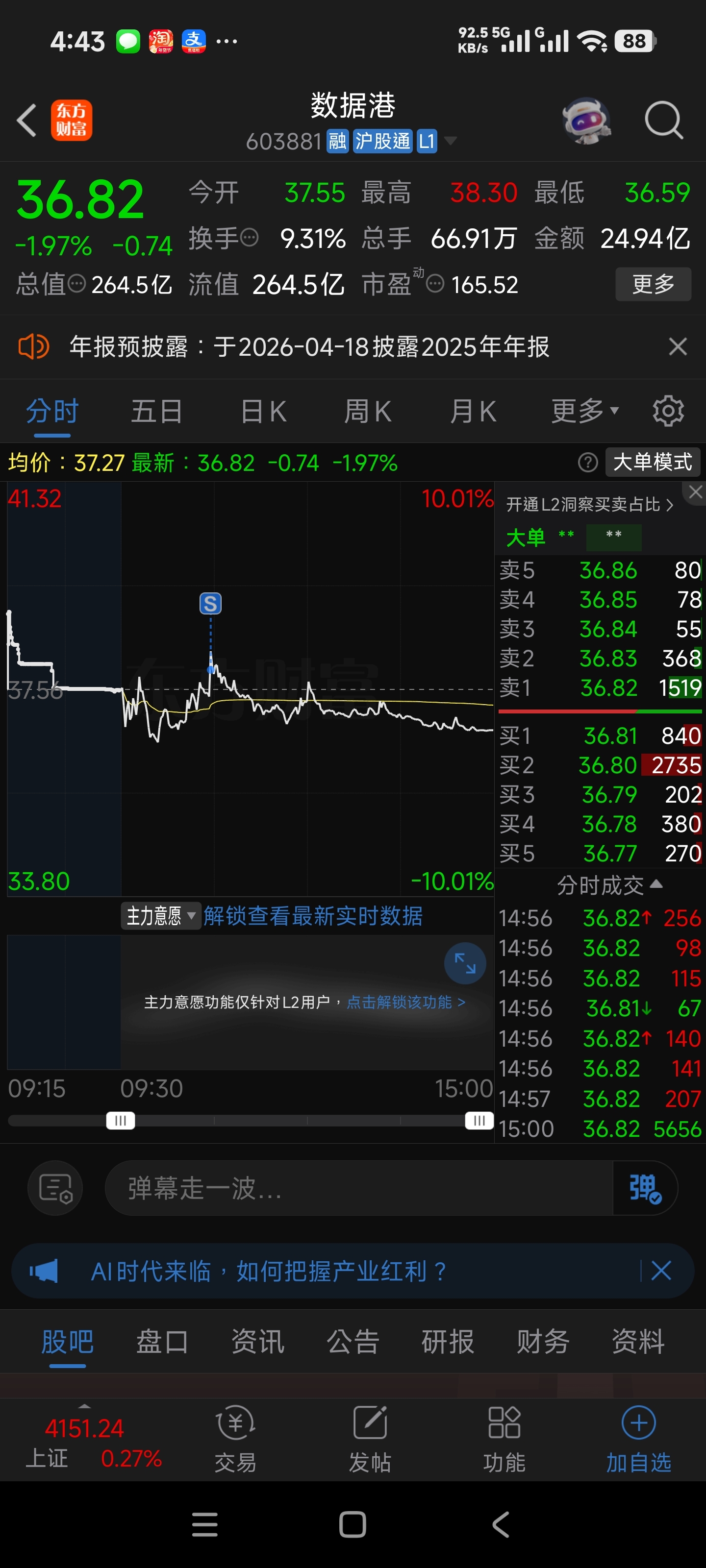Open the AI robot assistant avatar
The width and height of the screenshot is (706, 1568).
click(x=586, y=121)
